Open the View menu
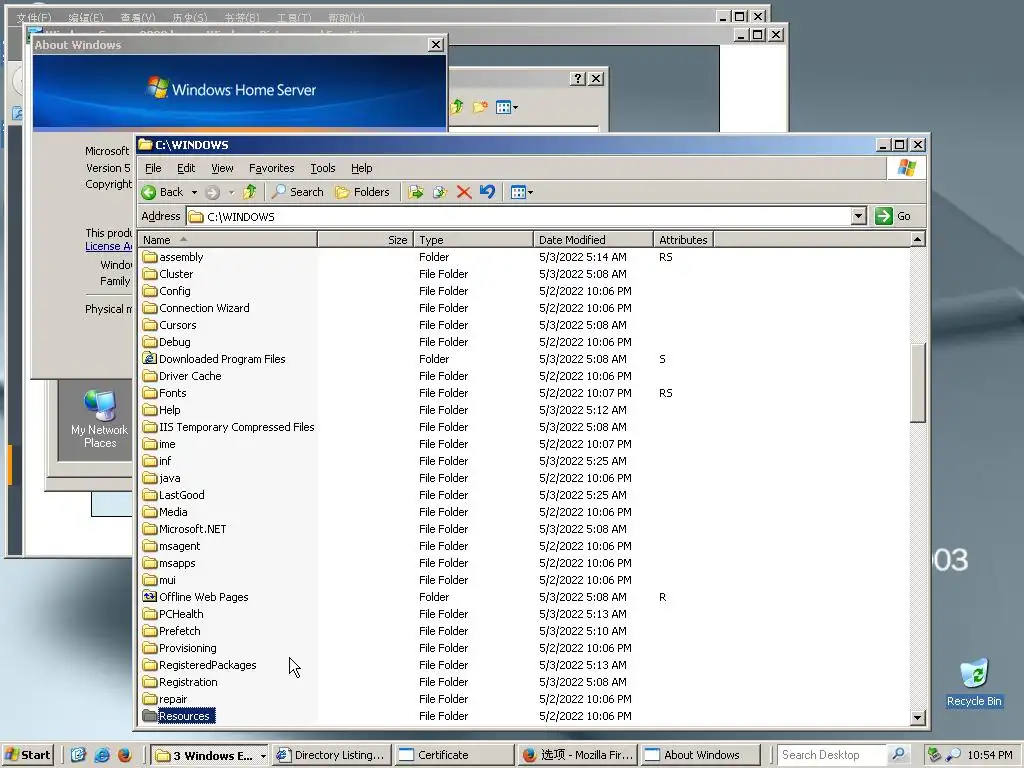The height and width of the screenshot is (768, 1024). (x=222, y=168)
